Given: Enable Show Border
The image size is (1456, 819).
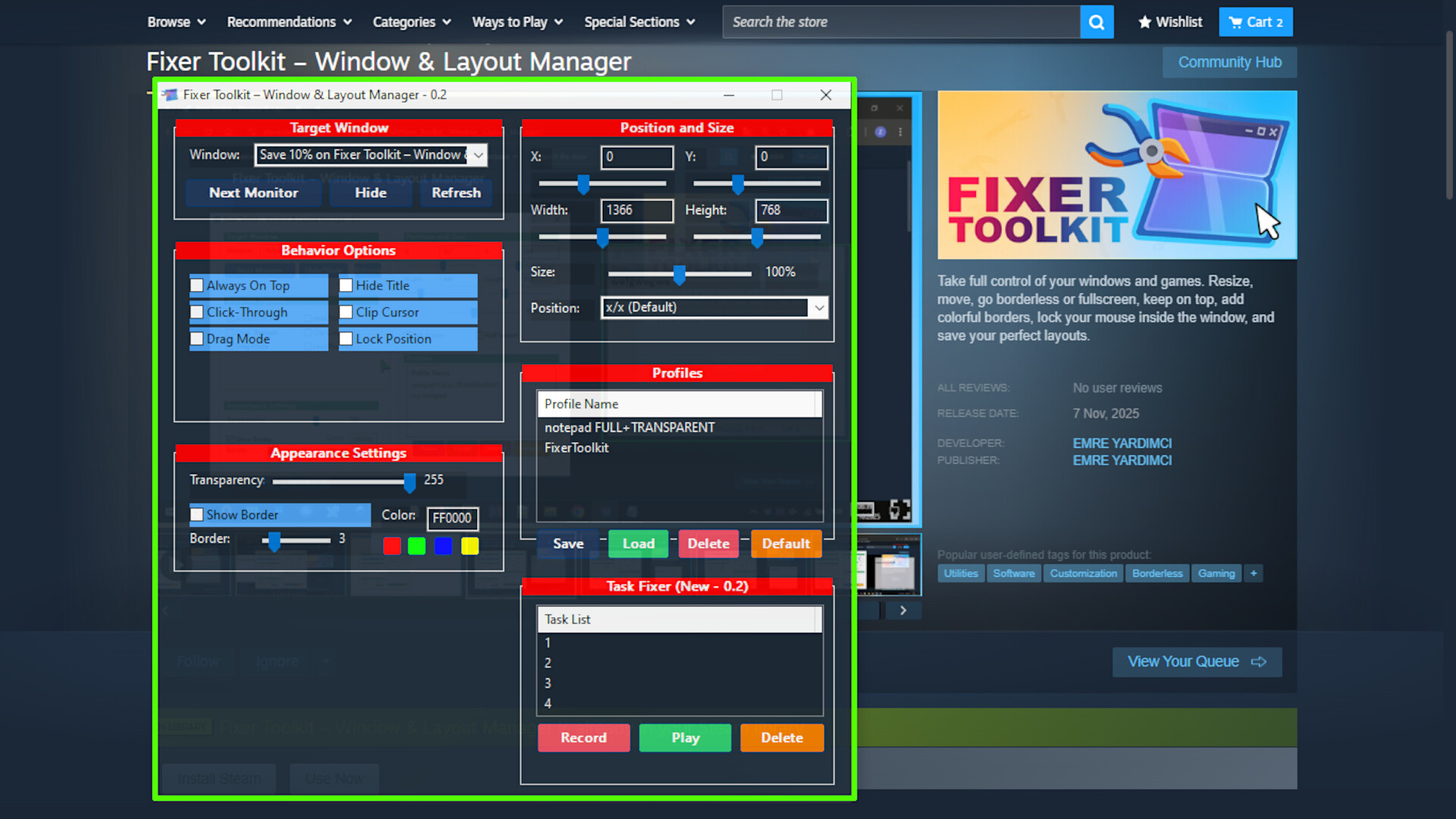Looking at the screenshot, I should click(x=196, y=514).
